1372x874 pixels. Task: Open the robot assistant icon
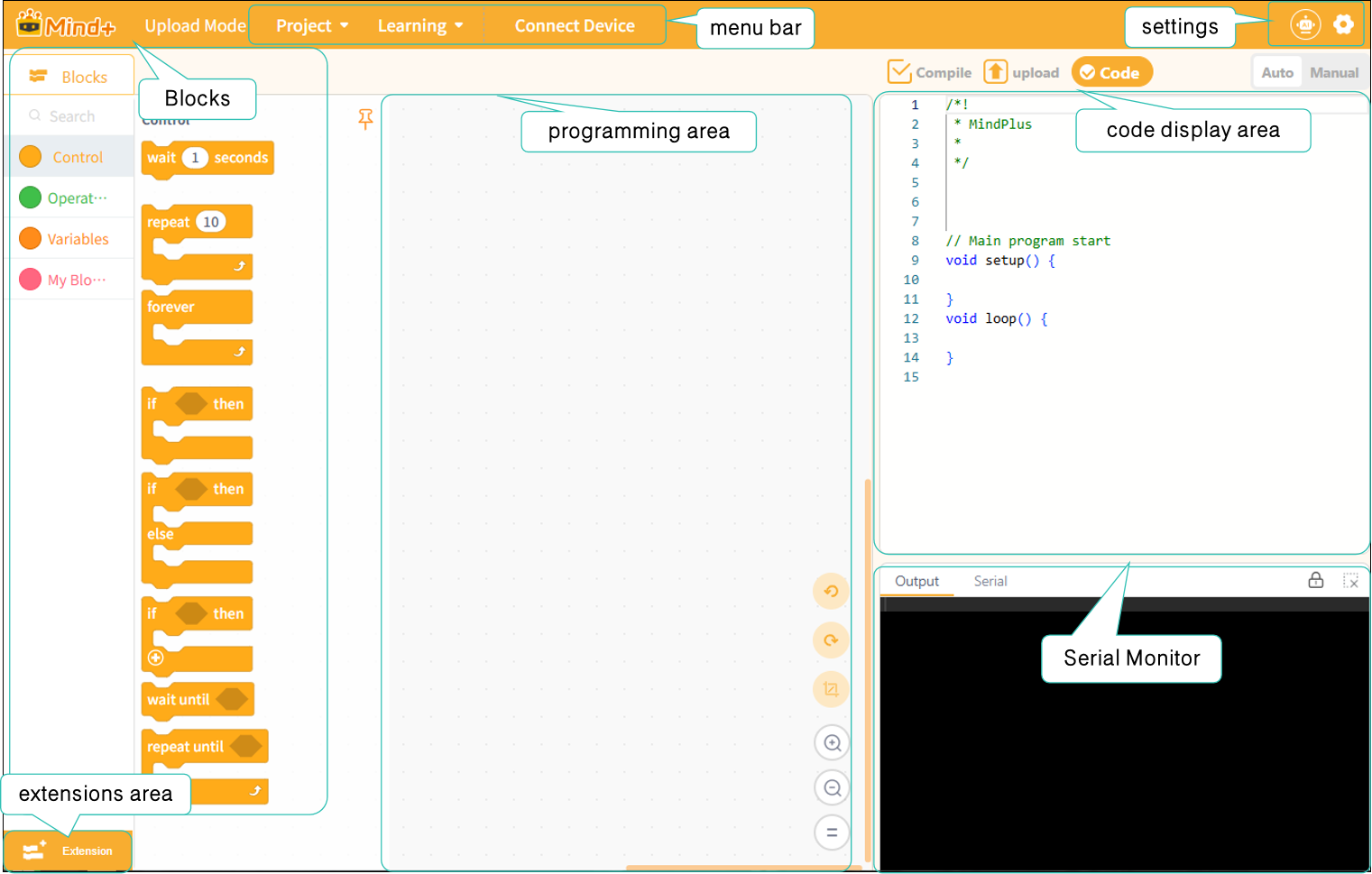1305,24
